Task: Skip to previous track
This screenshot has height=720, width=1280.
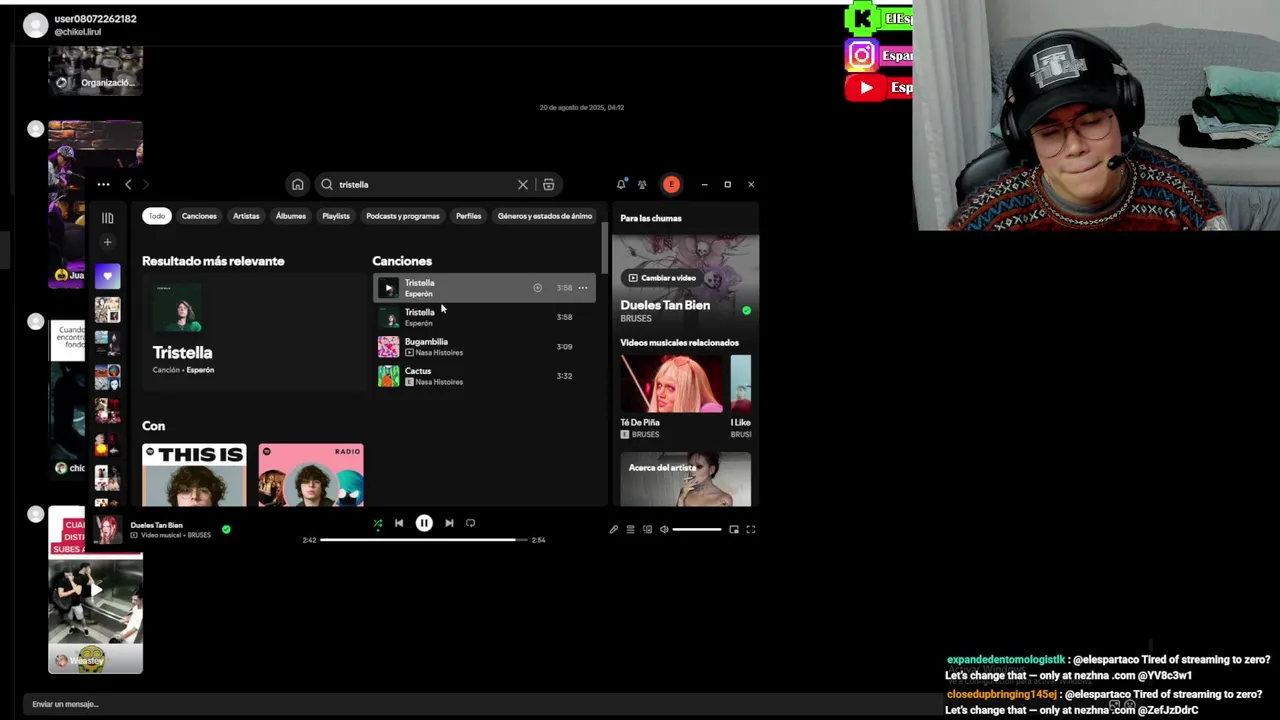Action: (x=399, y=523)
